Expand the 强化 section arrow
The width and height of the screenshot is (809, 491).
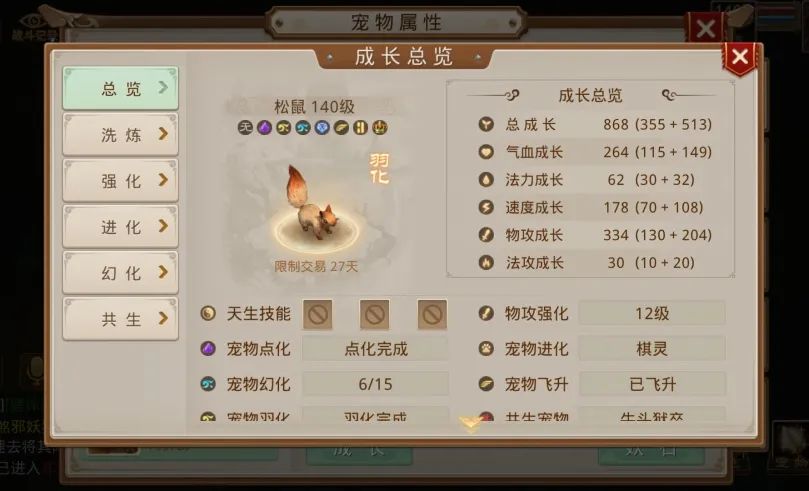[x=163, y=180]
